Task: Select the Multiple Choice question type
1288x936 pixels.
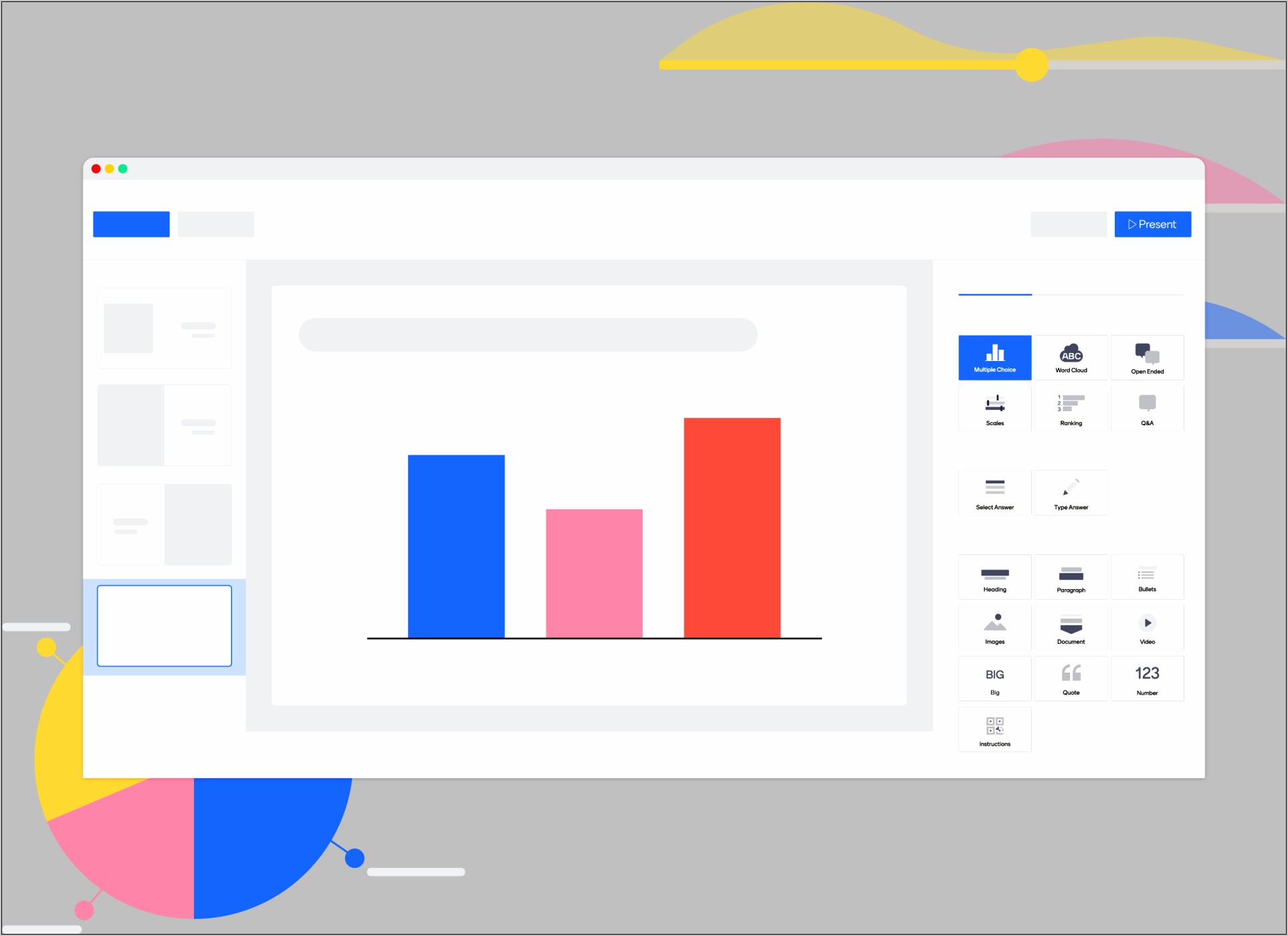Action: [x=995, y=356]
